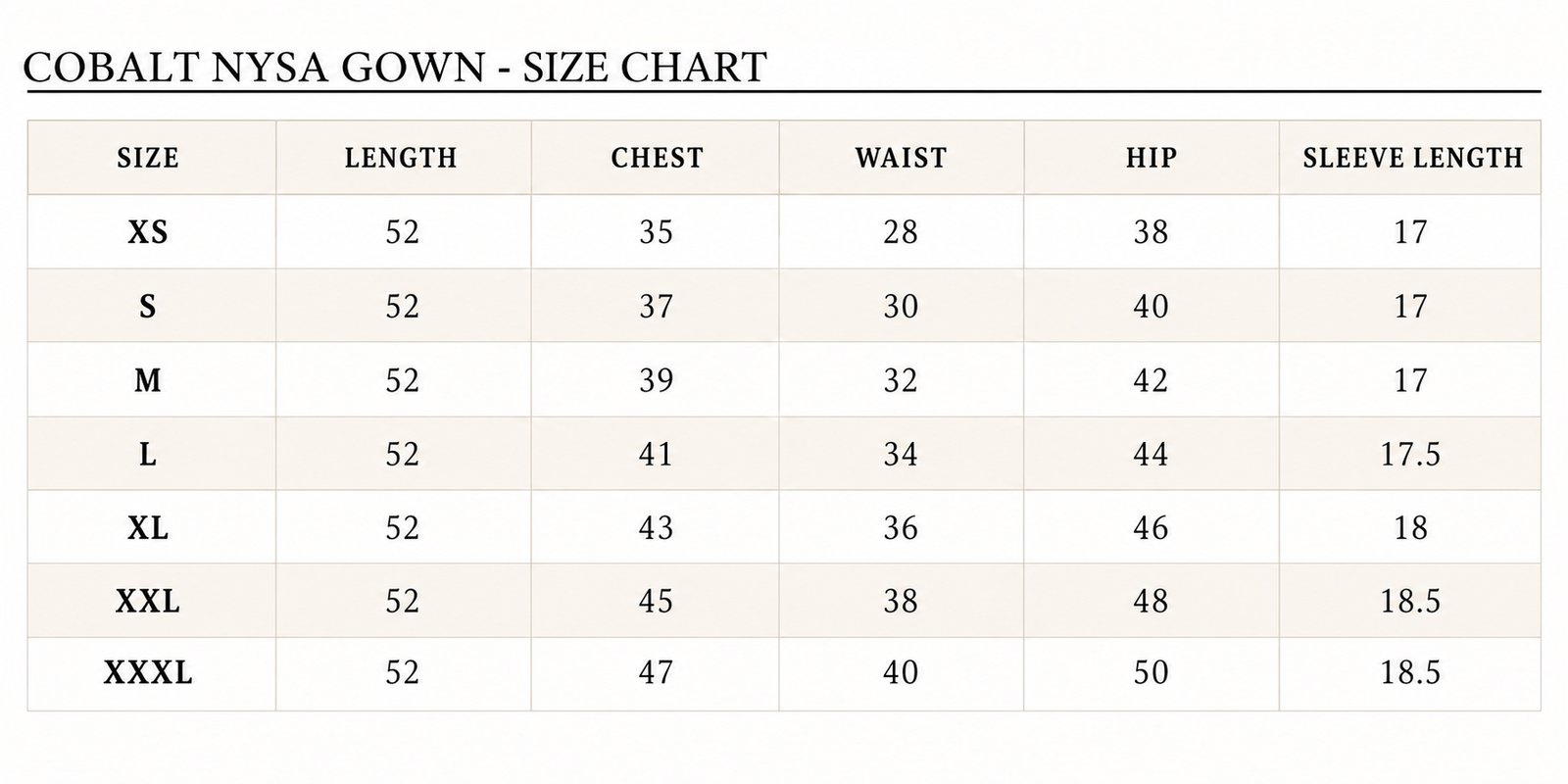Select the XXXL size row label

pyautogui.click(x=148, y=673)
